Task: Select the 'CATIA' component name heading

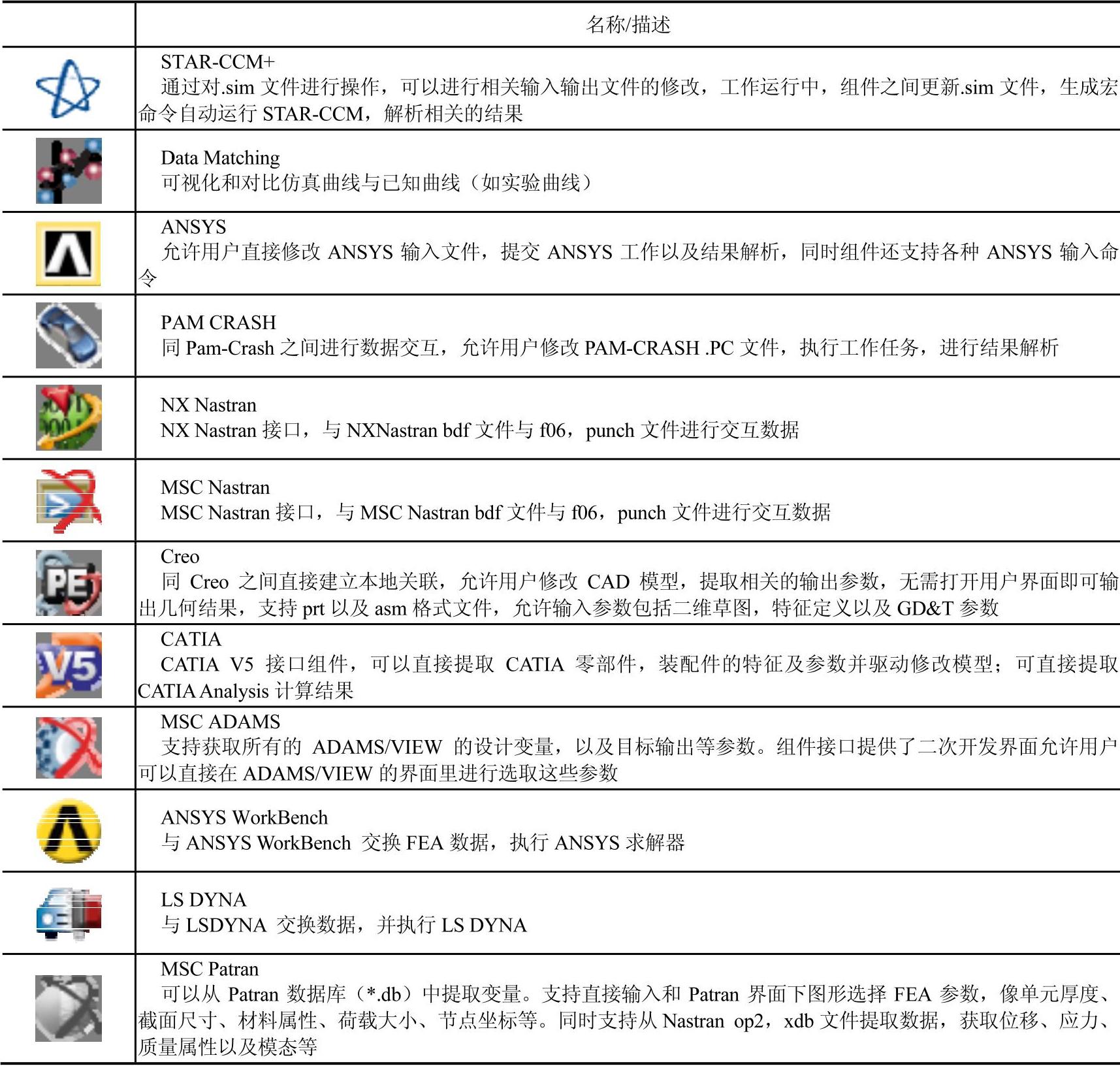Action: [191, 639]
